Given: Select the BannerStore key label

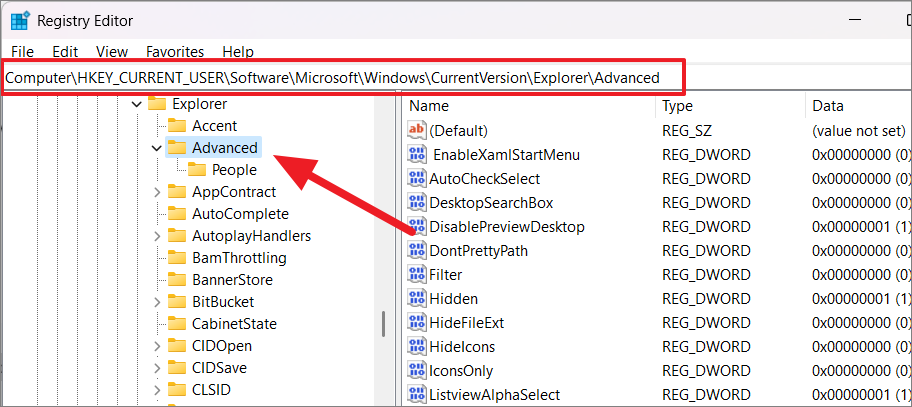Looking at the screenshot, I should pyautogui.click(x=233, y=280).
